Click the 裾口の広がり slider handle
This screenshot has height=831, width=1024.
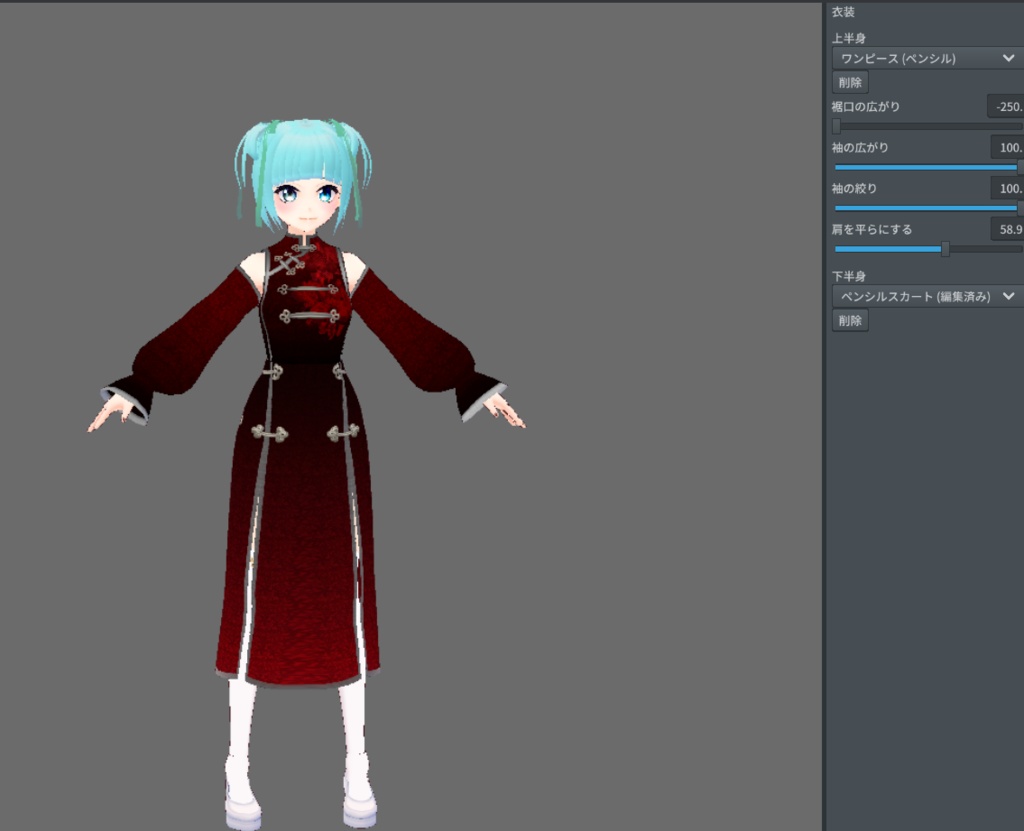click(x=838, y=126)
